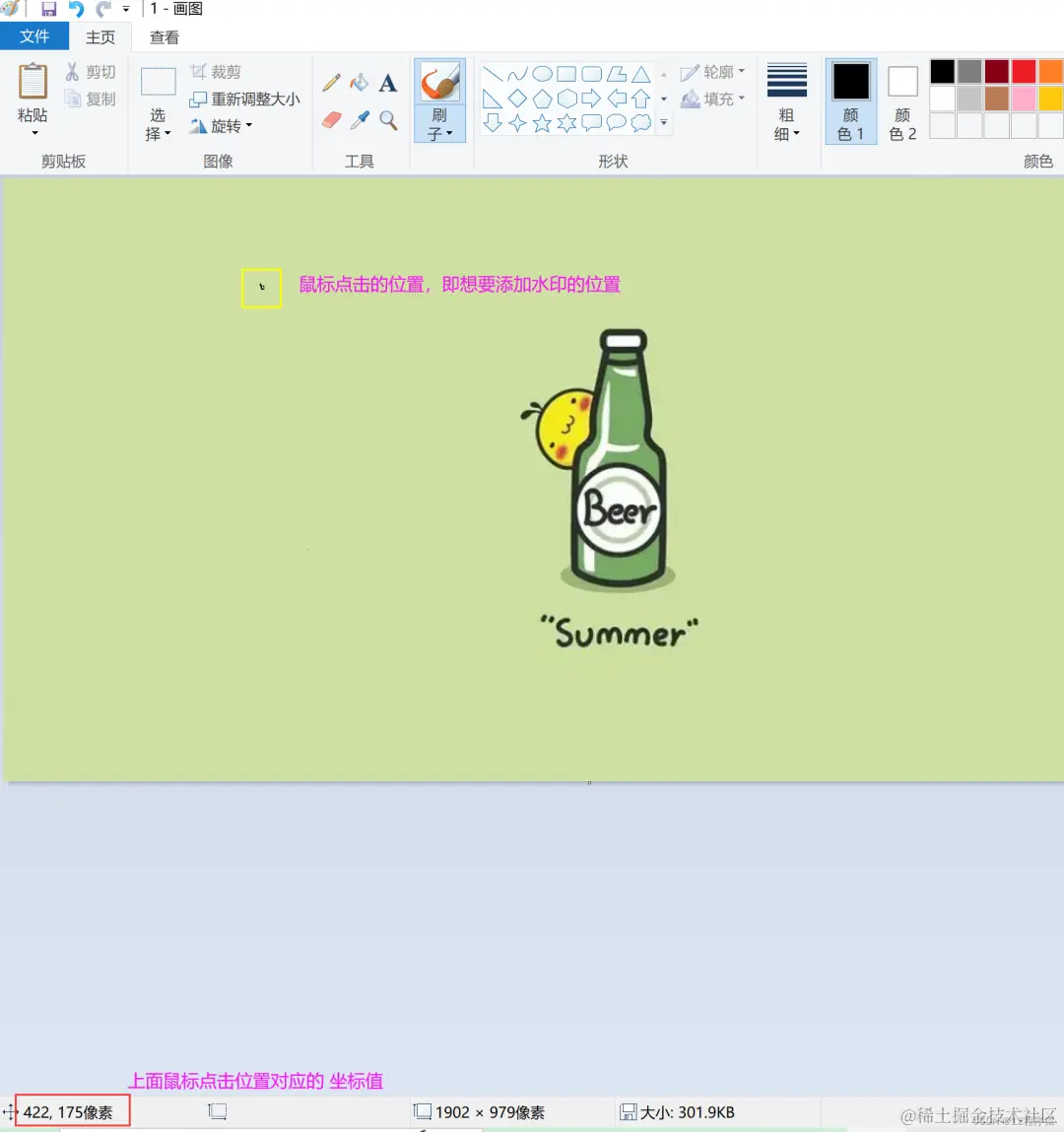The width and height of the screenshot is (1064, 1132).
Task: Pick the dark red color swatch
Action: click(x=997, y=72)
